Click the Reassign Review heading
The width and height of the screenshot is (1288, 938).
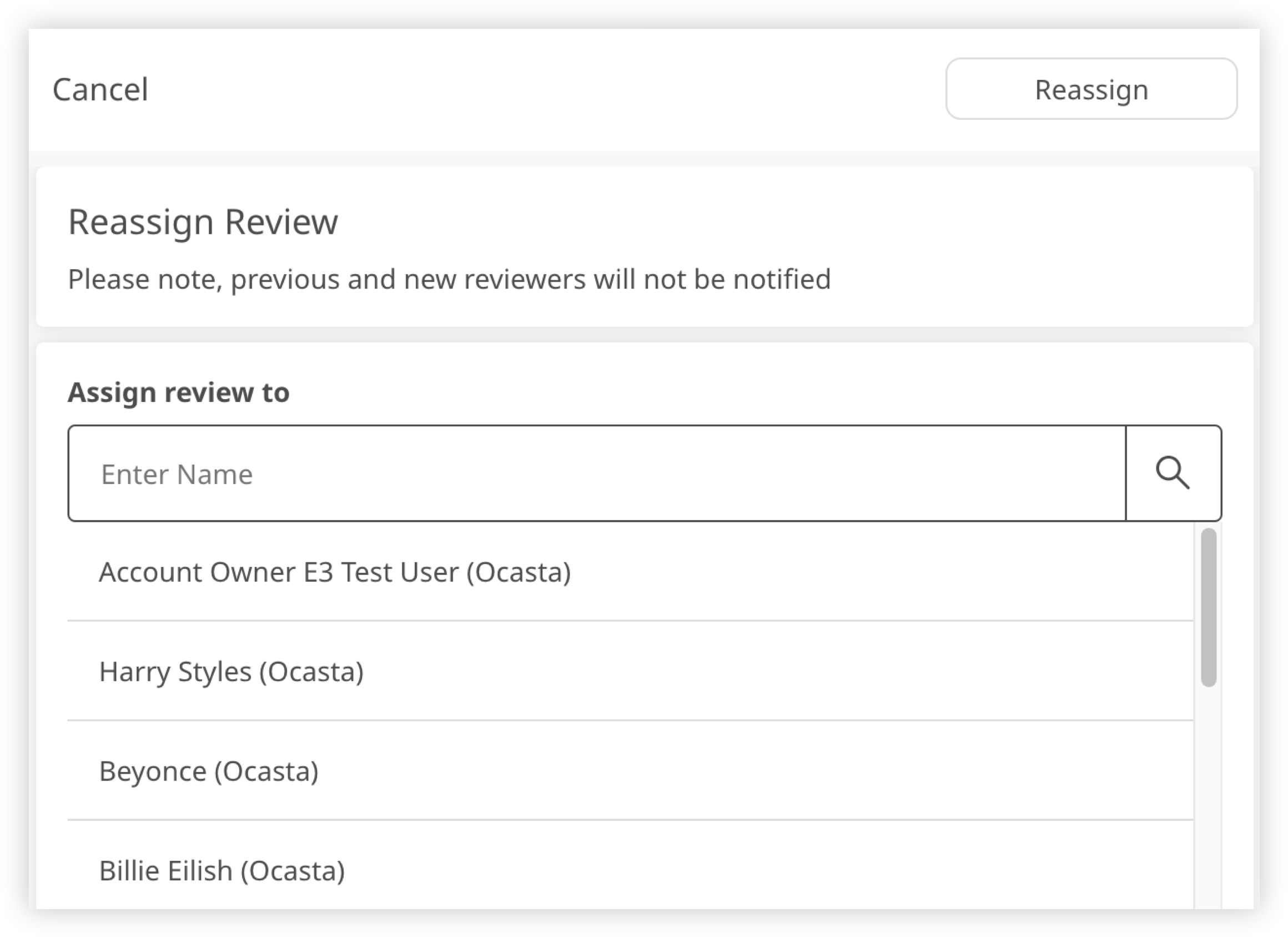[x=203, y=221]
